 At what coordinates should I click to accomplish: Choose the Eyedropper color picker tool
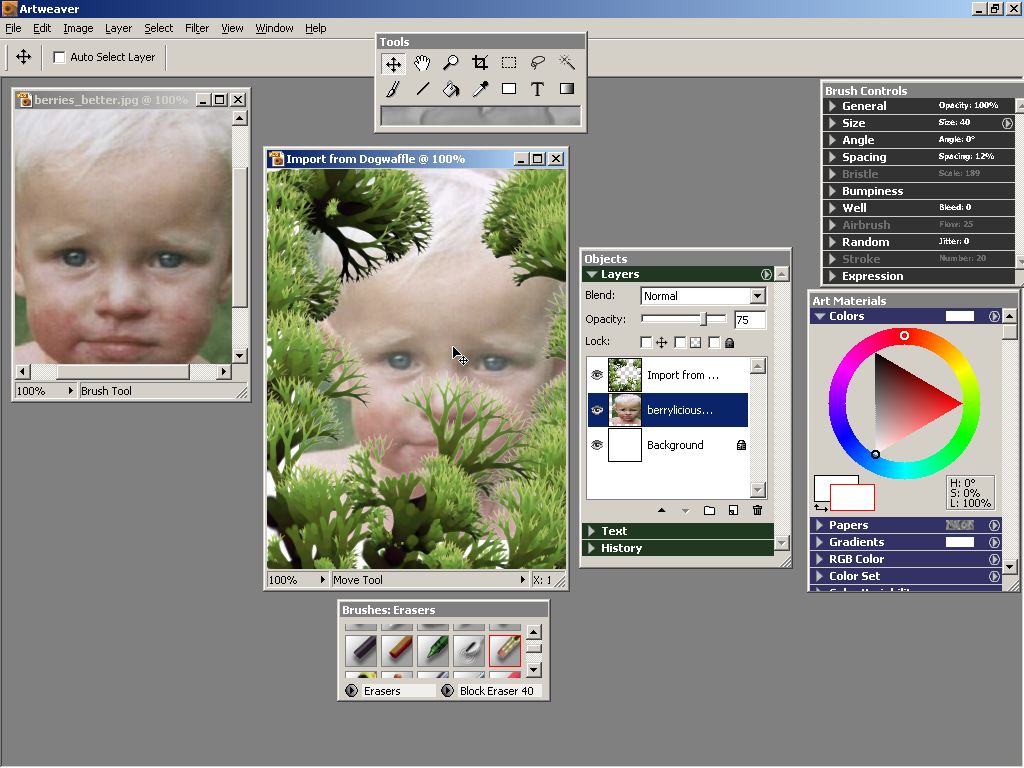coord(480,89)
